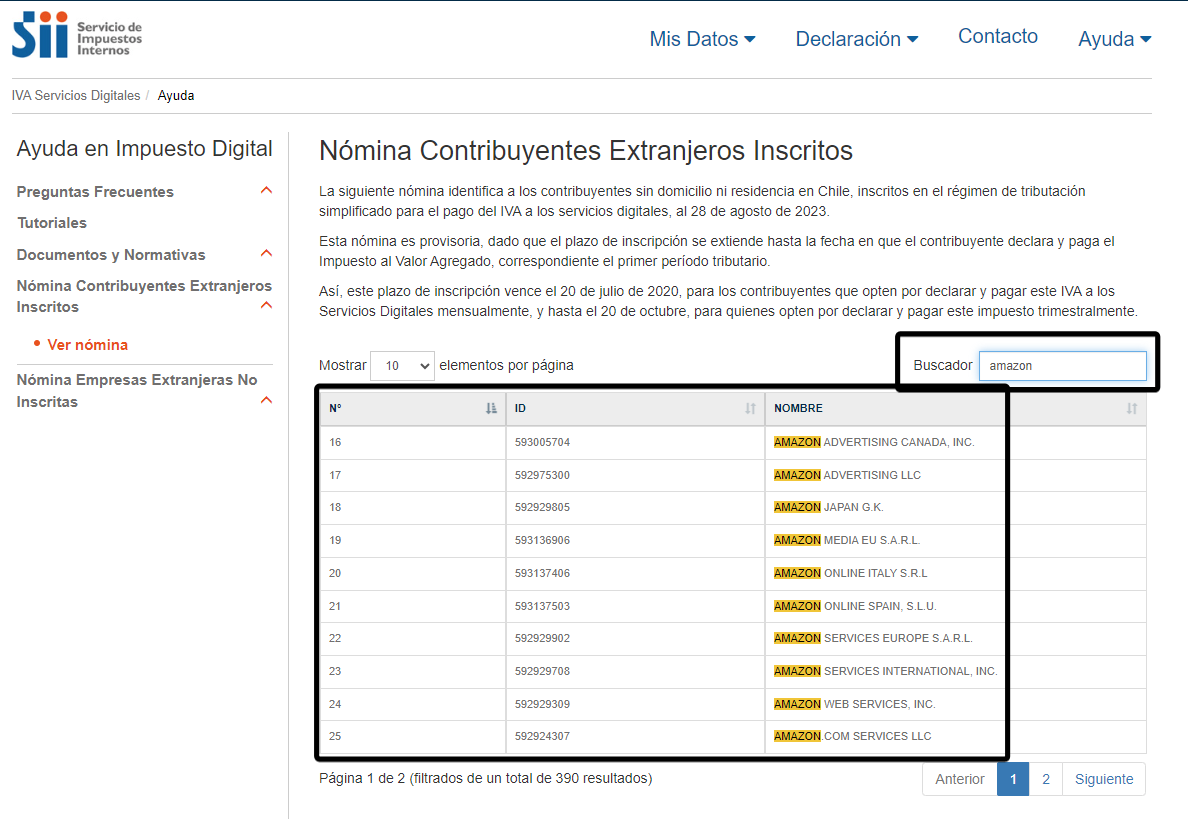Focus the Buscador search field
Image resolution: width=1188 pixels, height=819 pixels.
[1062, 366]
